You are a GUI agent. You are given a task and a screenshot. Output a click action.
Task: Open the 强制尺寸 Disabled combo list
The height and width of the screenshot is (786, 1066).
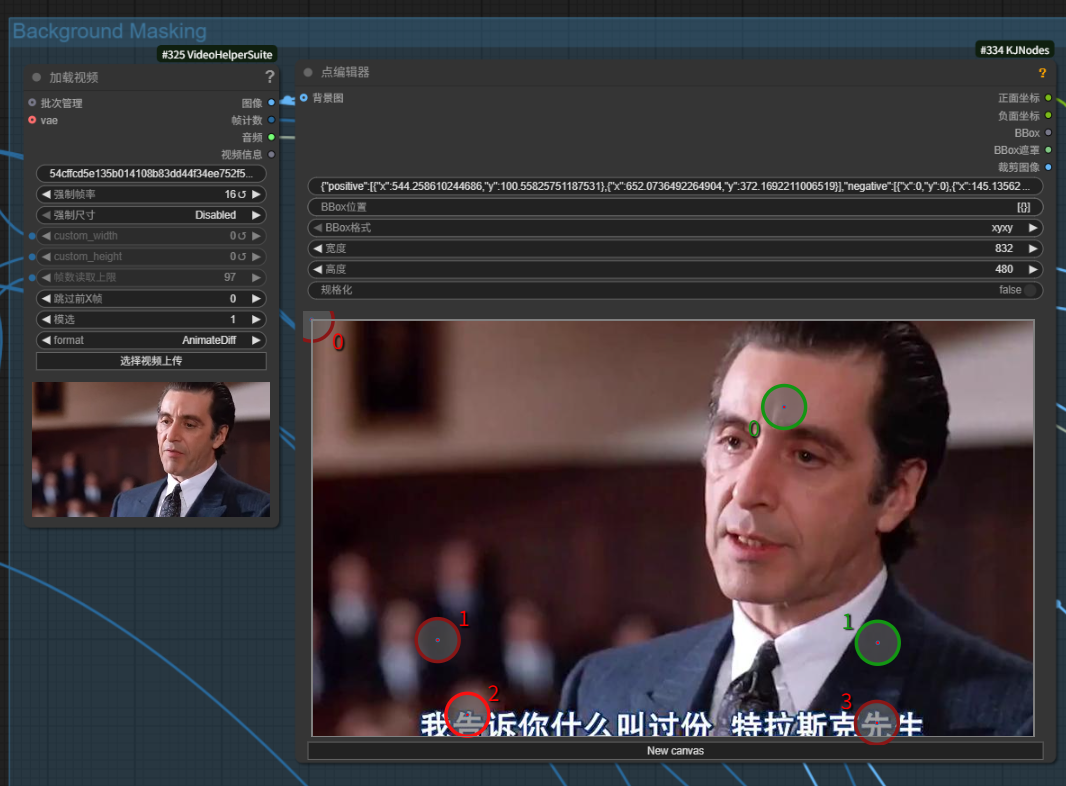151,215
